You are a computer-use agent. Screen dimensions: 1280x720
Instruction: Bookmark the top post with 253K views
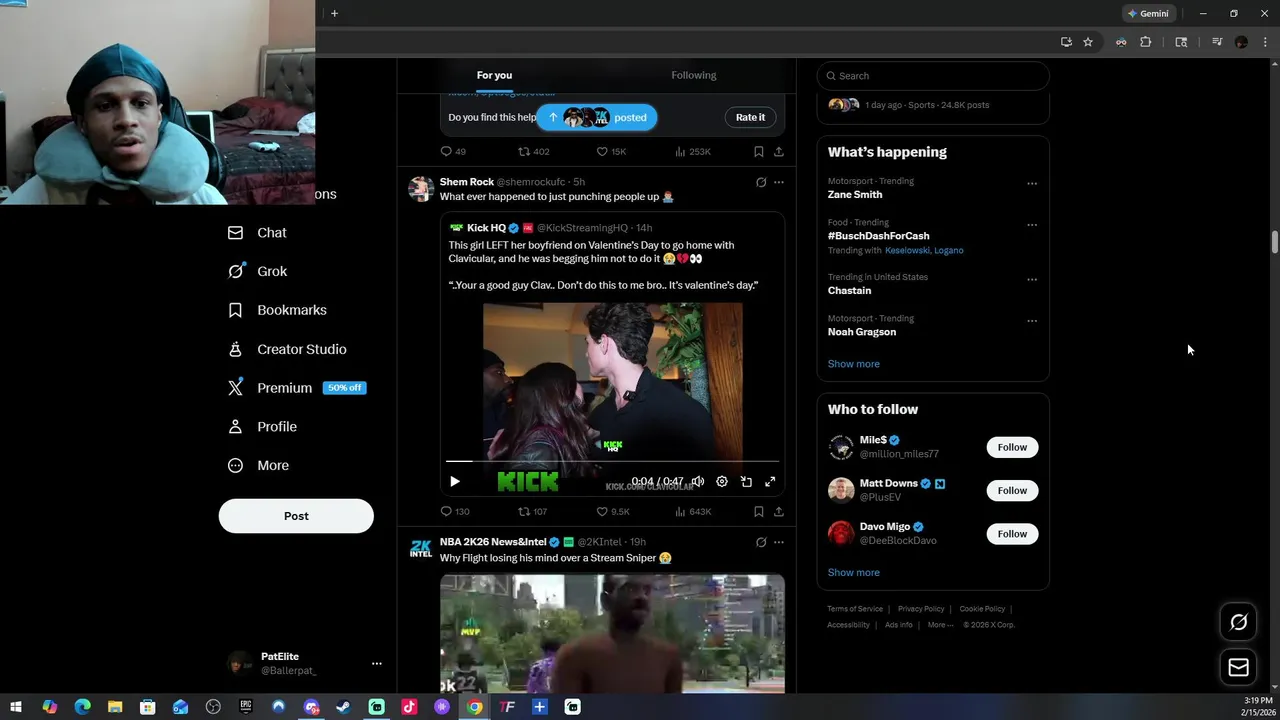click(x=759, y=151)
